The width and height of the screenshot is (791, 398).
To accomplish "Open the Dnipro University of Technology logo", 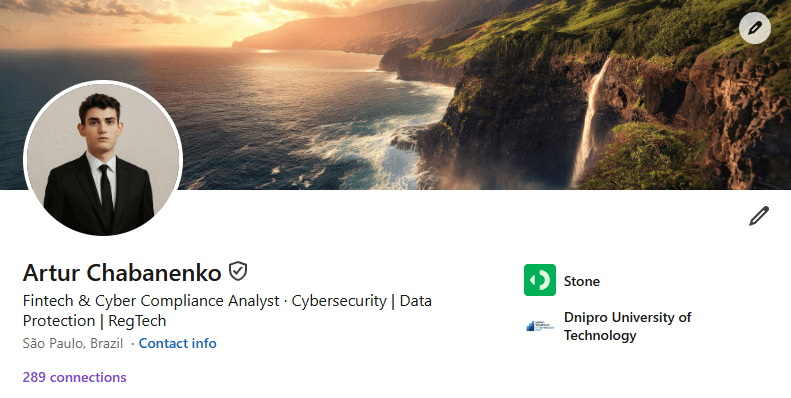I will pyautogui.click(x=540, y=326).
